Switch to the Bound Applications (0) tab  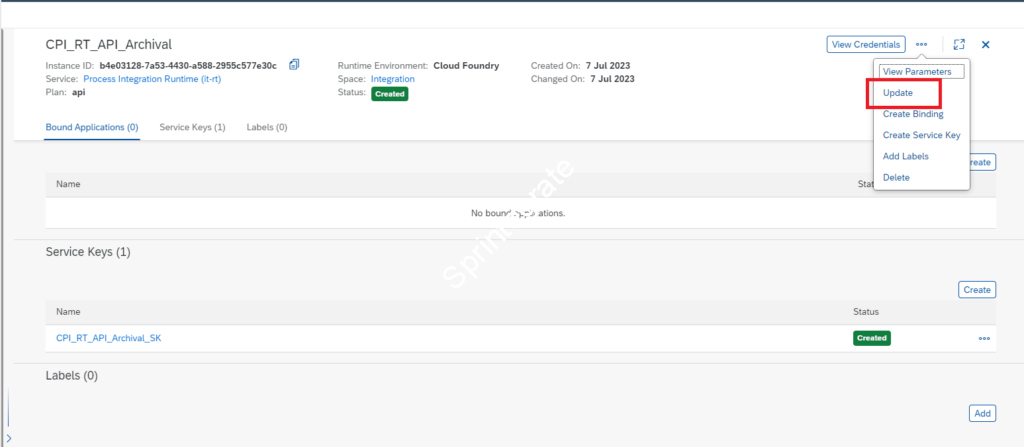pos(92,127)
